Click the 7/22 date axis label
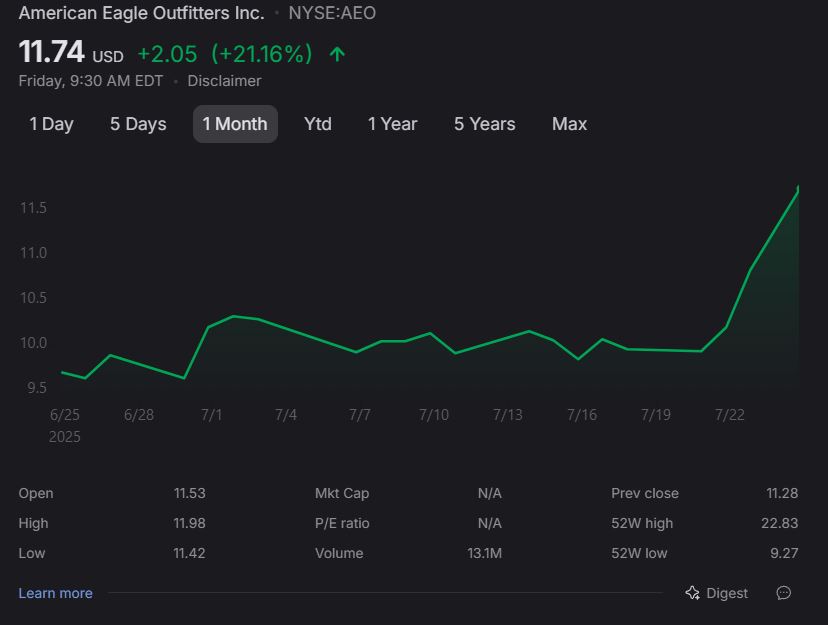Image resolution: width=828 pixels, height=625 pixels. [730, 415]
